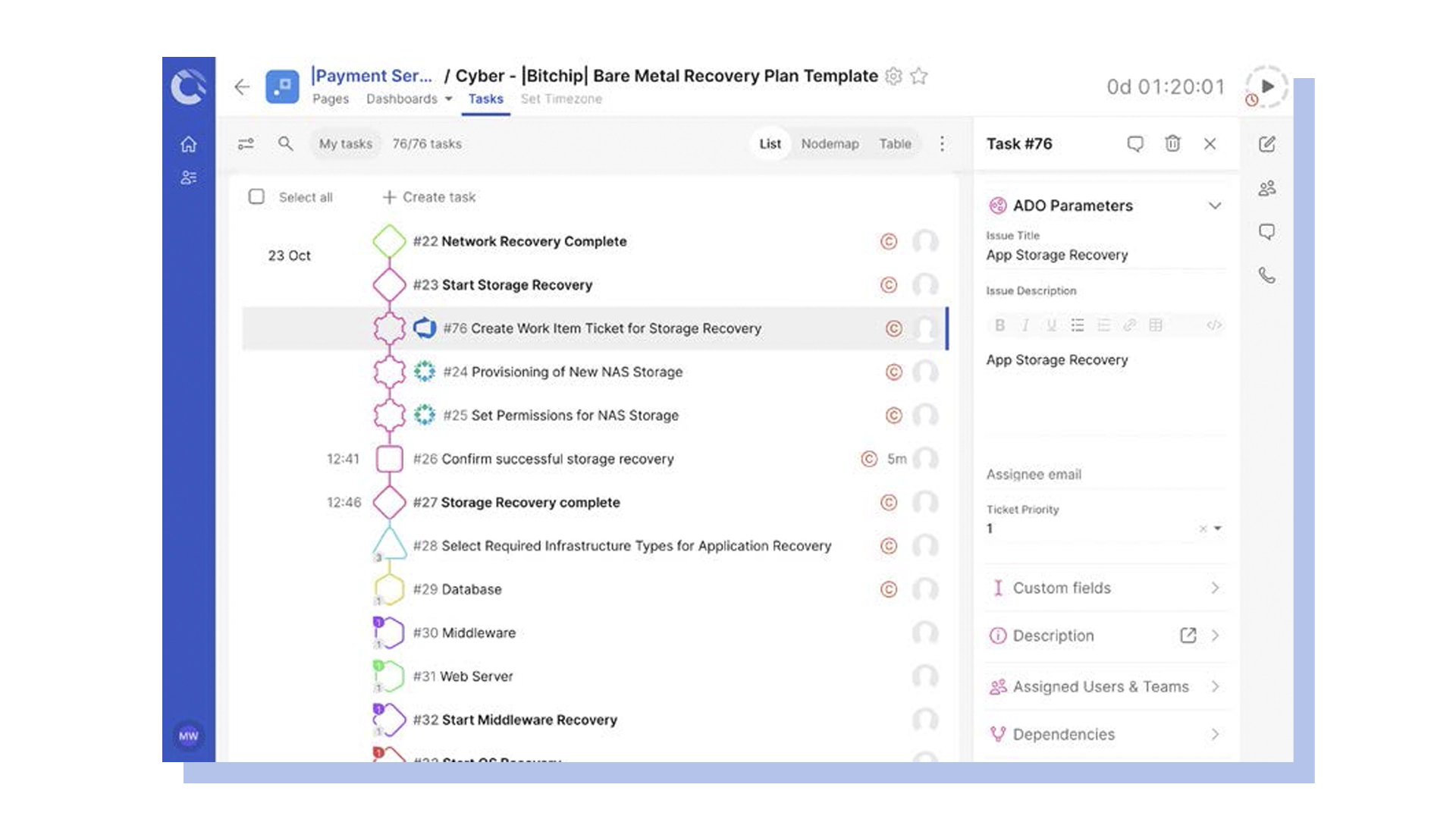1456x819 pixels.
Task: Switch to Nodemap view
Action: point(830,144)
